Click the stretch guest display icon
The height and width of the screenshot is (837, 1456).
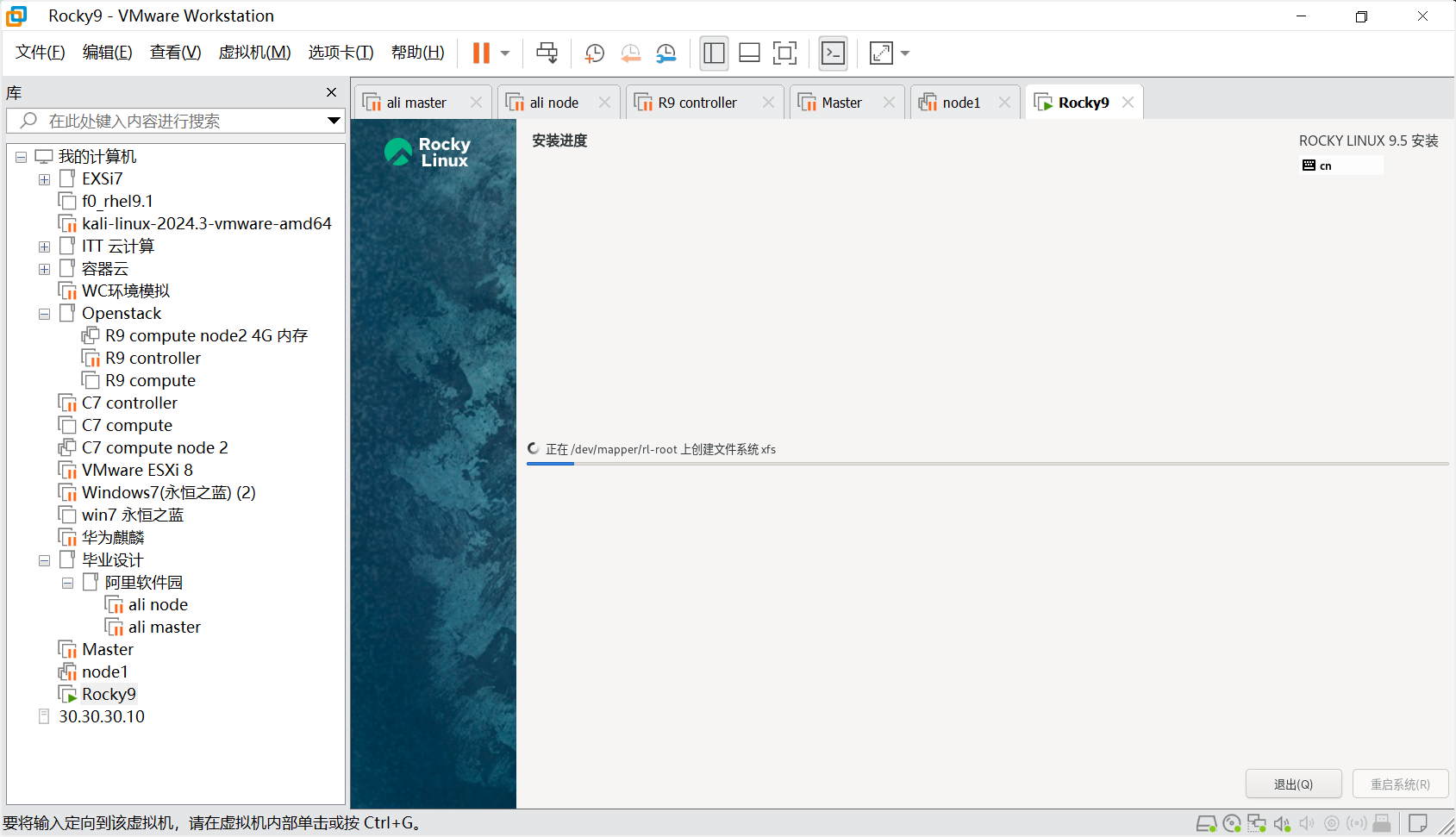tap(881, 53)
